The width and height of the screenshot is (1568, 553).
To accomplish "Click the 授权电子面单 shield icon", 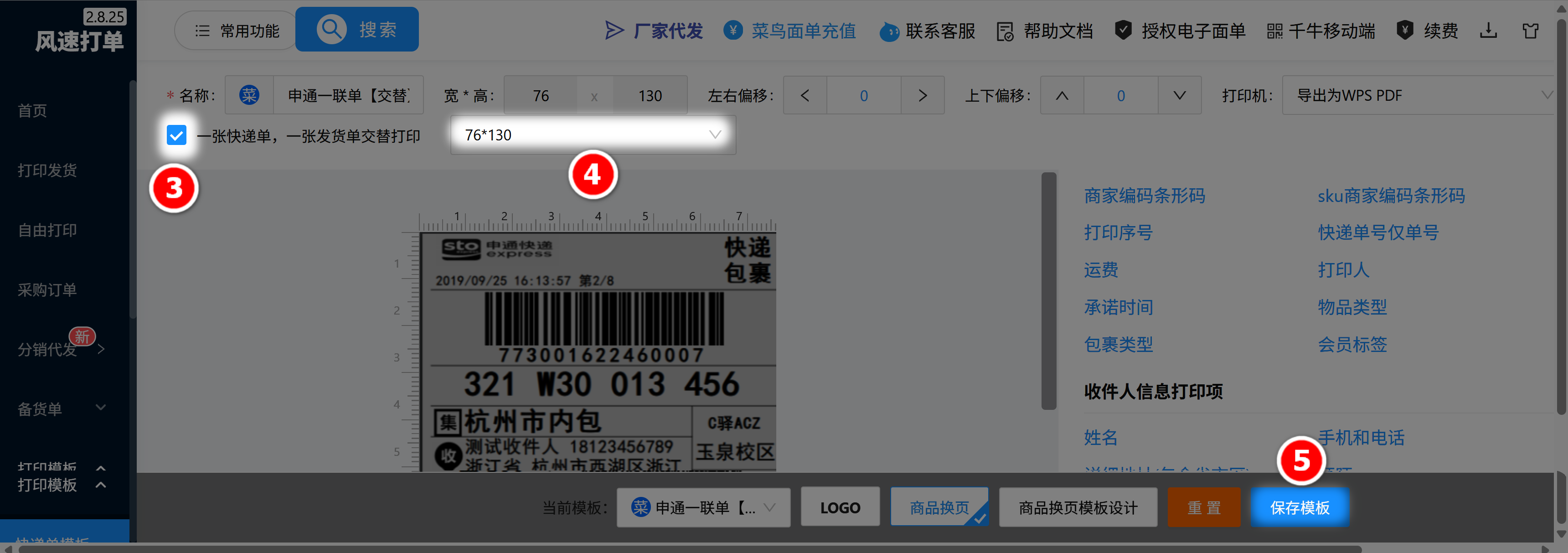I will pos(1123,30).
